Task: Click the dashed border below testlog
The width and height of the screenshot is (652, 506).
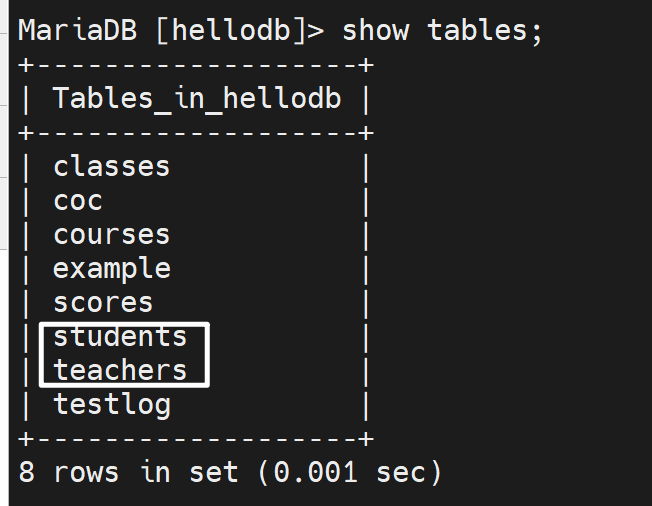Action: pyautogui.click(x=196, y=439)
